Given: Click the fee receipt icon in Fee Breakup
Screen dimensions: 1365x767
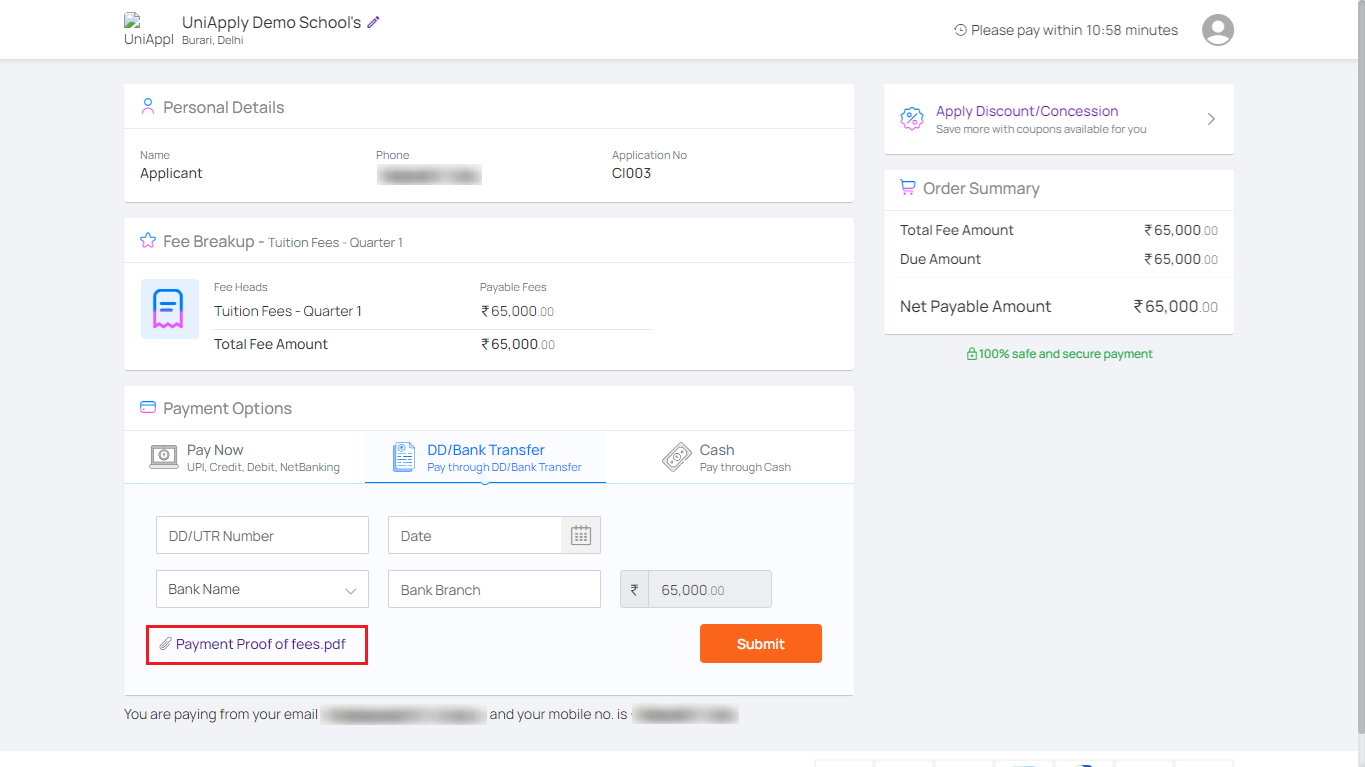Looking at the screenshot, I should tap(169, 309).
